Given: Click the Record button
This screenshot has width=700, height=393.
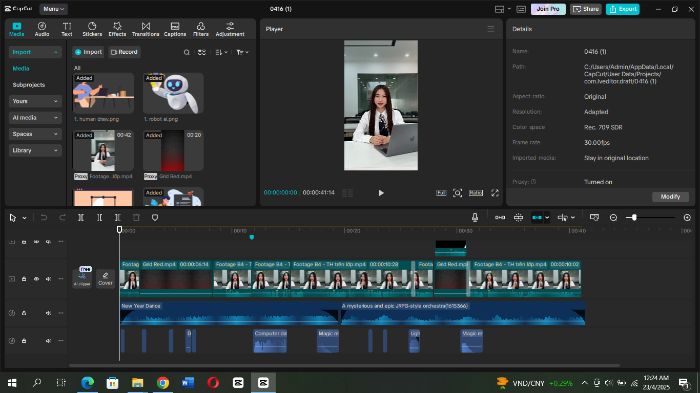Looking at the screenshot, I should pos(124,52).
